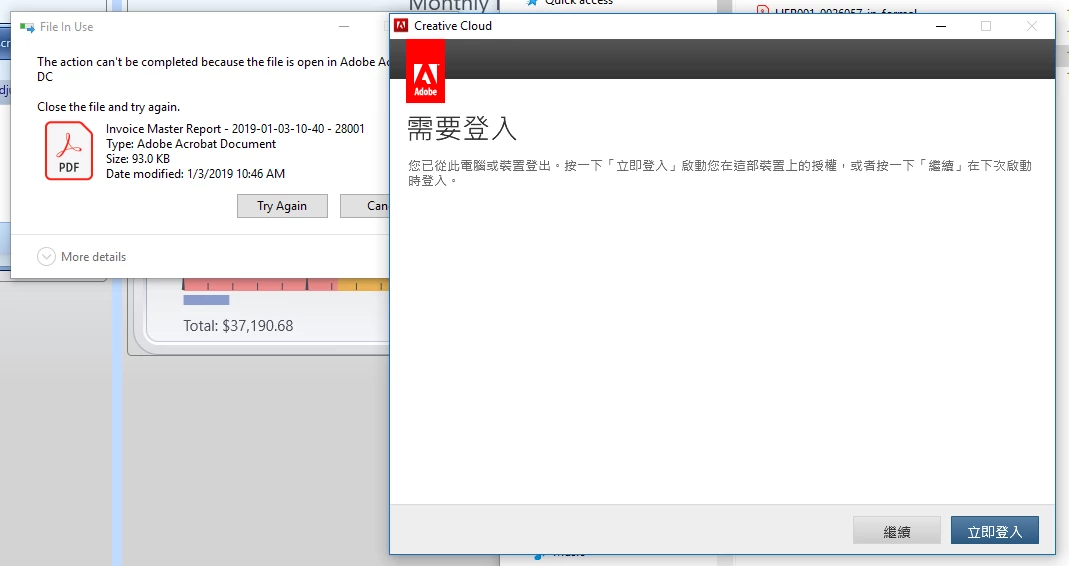Image resolution: width=1069 pixels, height=566 pixels.
Task: Minimize the Creative Cloud window
Action: click(941, 26)
